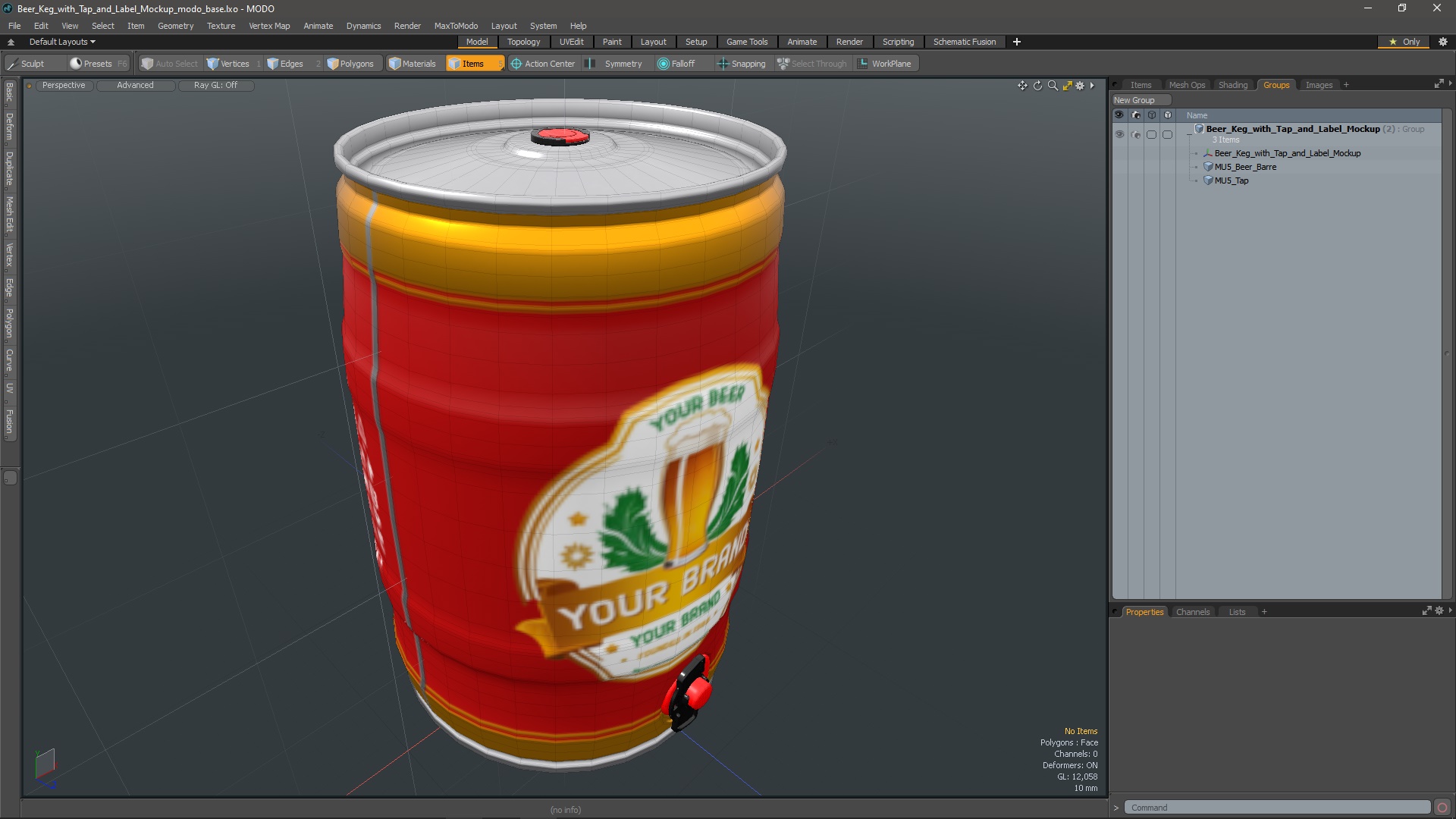Click the render camera column header icon

(x=1135, y=115)
